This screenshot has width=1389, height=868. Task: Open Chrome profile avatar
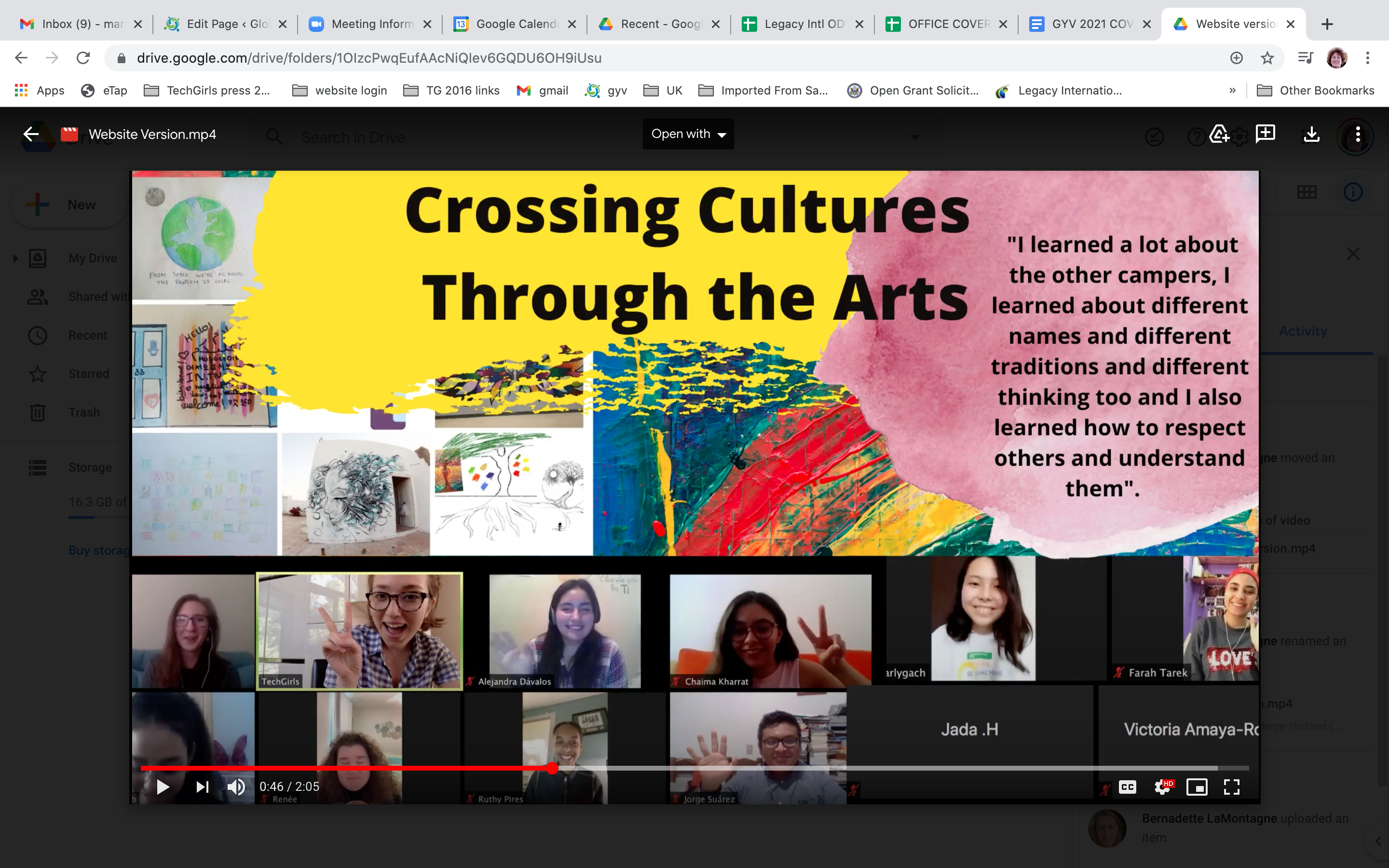[1337, 58]
